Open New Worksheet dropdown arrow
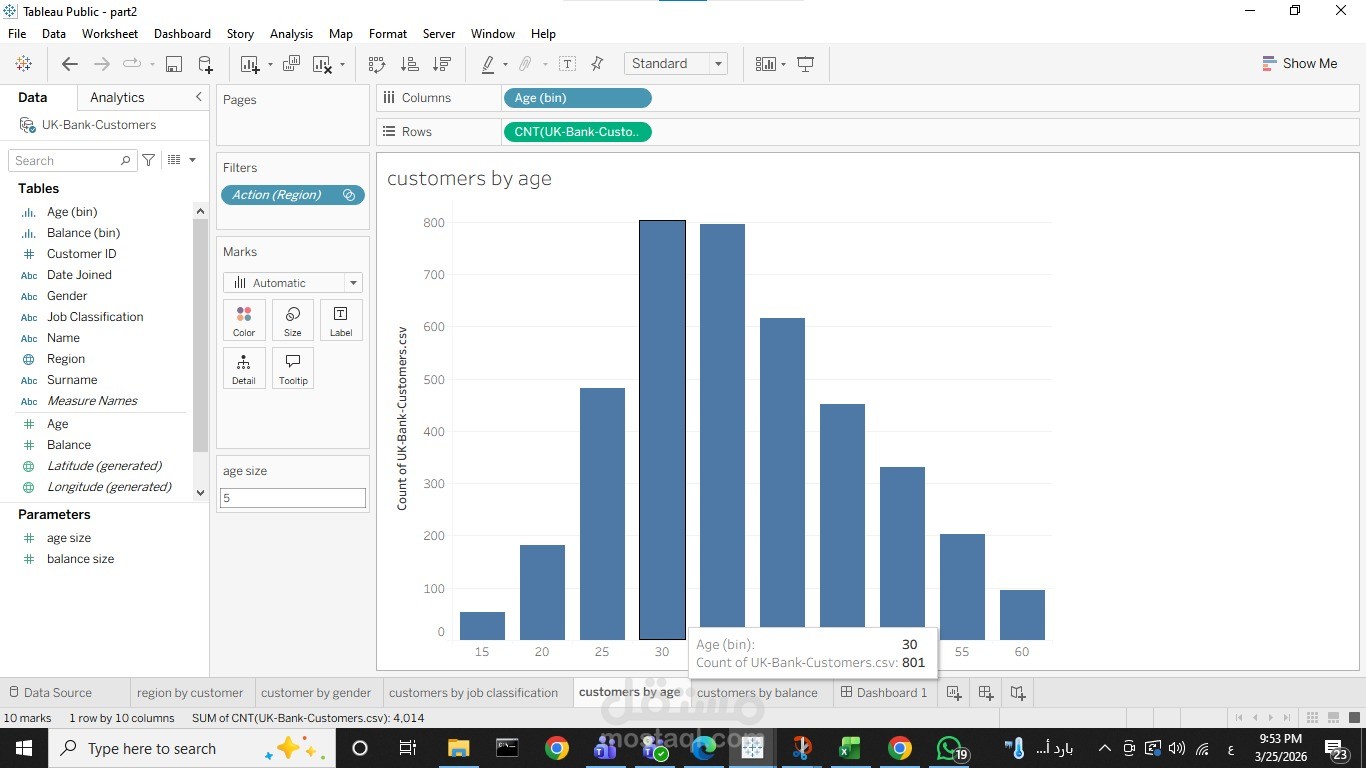This screenshot has width=1366, height=768. [270, 65]
